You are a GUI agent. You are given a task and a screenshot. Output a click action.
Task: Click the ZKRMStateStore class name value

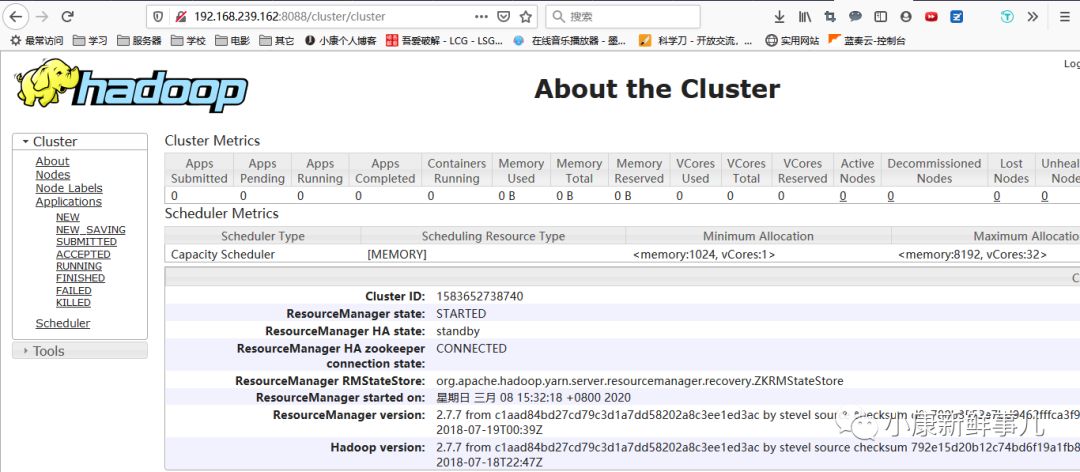click(640, 380)
